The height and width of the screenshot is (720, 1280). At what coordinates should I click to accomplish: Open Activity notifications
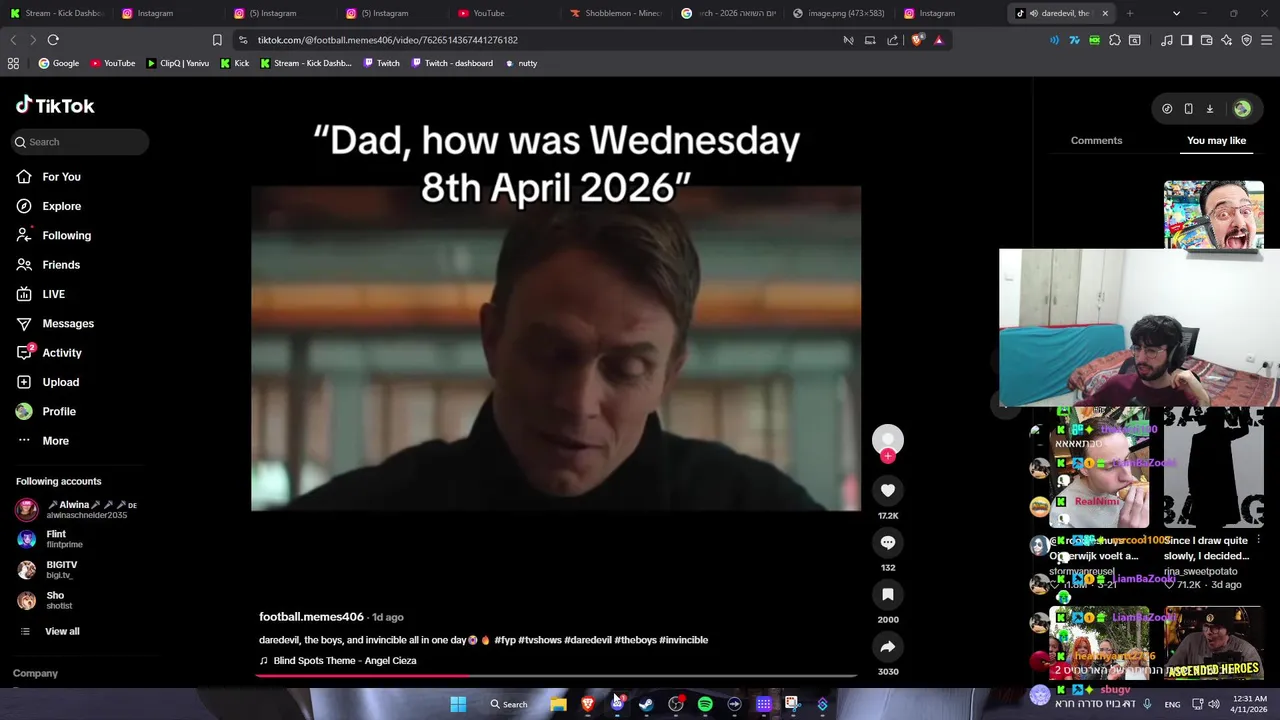[x=49, y=353]
